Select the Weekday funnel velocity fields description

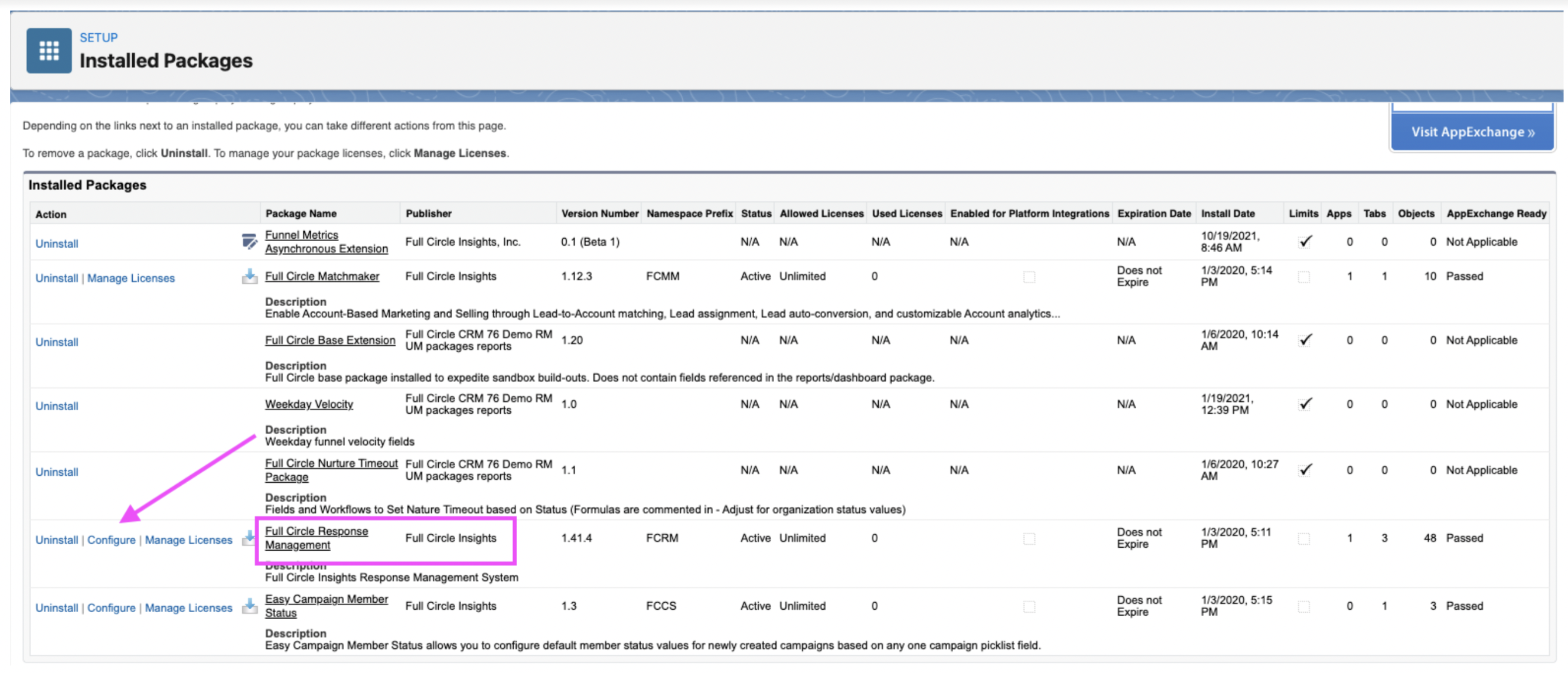[x=340, y=442]
